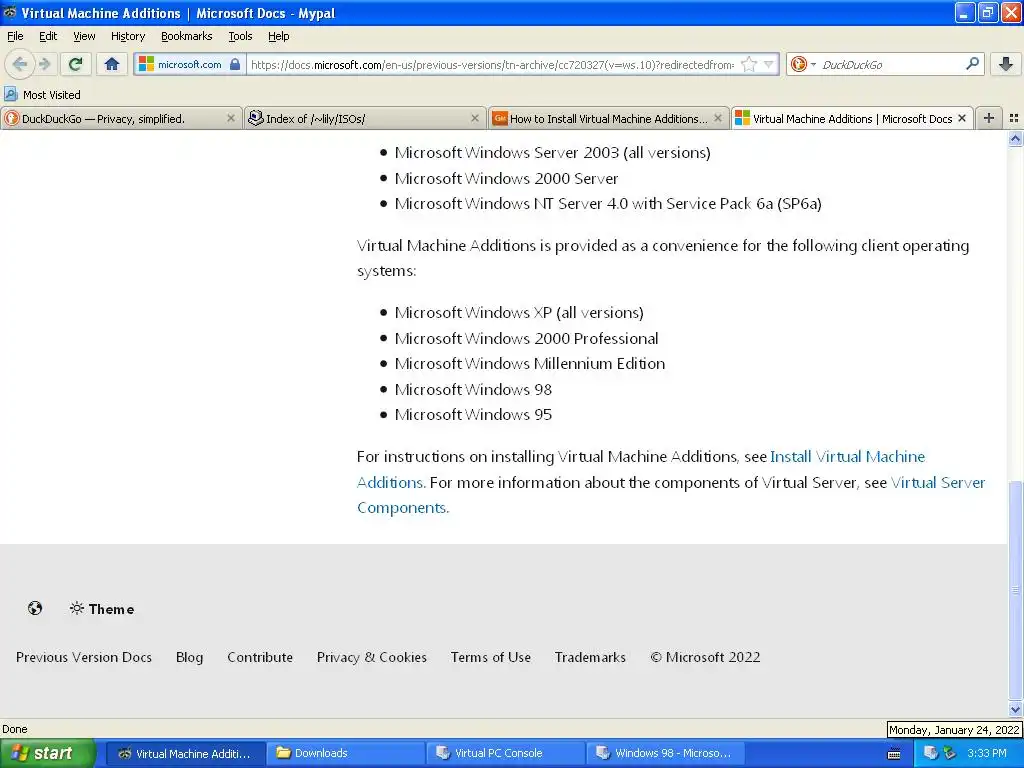Click Microsoft Windows 98 list item

(473, 389)
